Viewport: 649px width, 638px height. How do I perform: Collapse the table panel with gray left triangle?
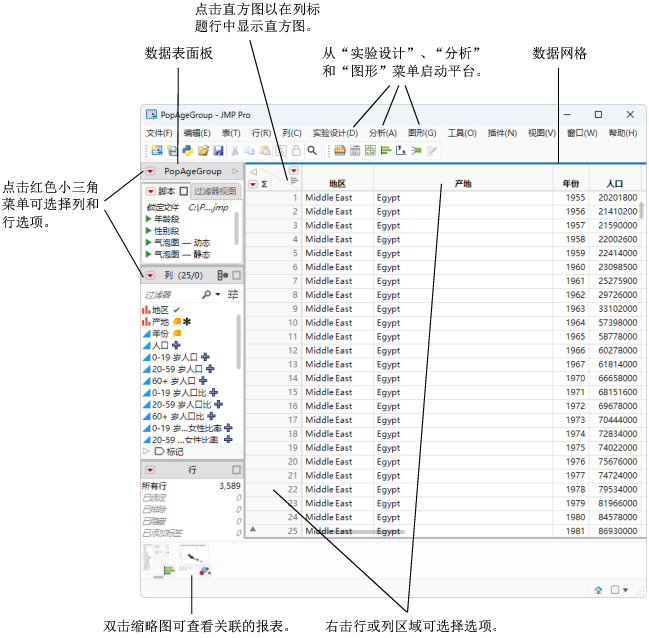[254, 171]
